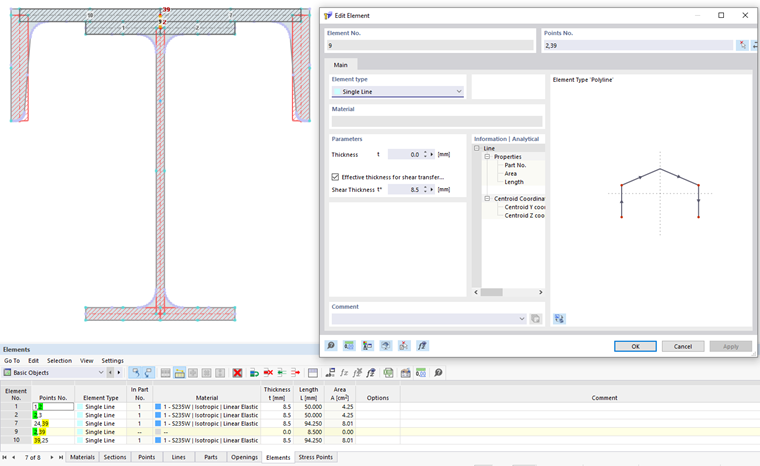Click the magnifier search icon in Elements toolbar
The image size is (760, 466).
click(438, 373)
